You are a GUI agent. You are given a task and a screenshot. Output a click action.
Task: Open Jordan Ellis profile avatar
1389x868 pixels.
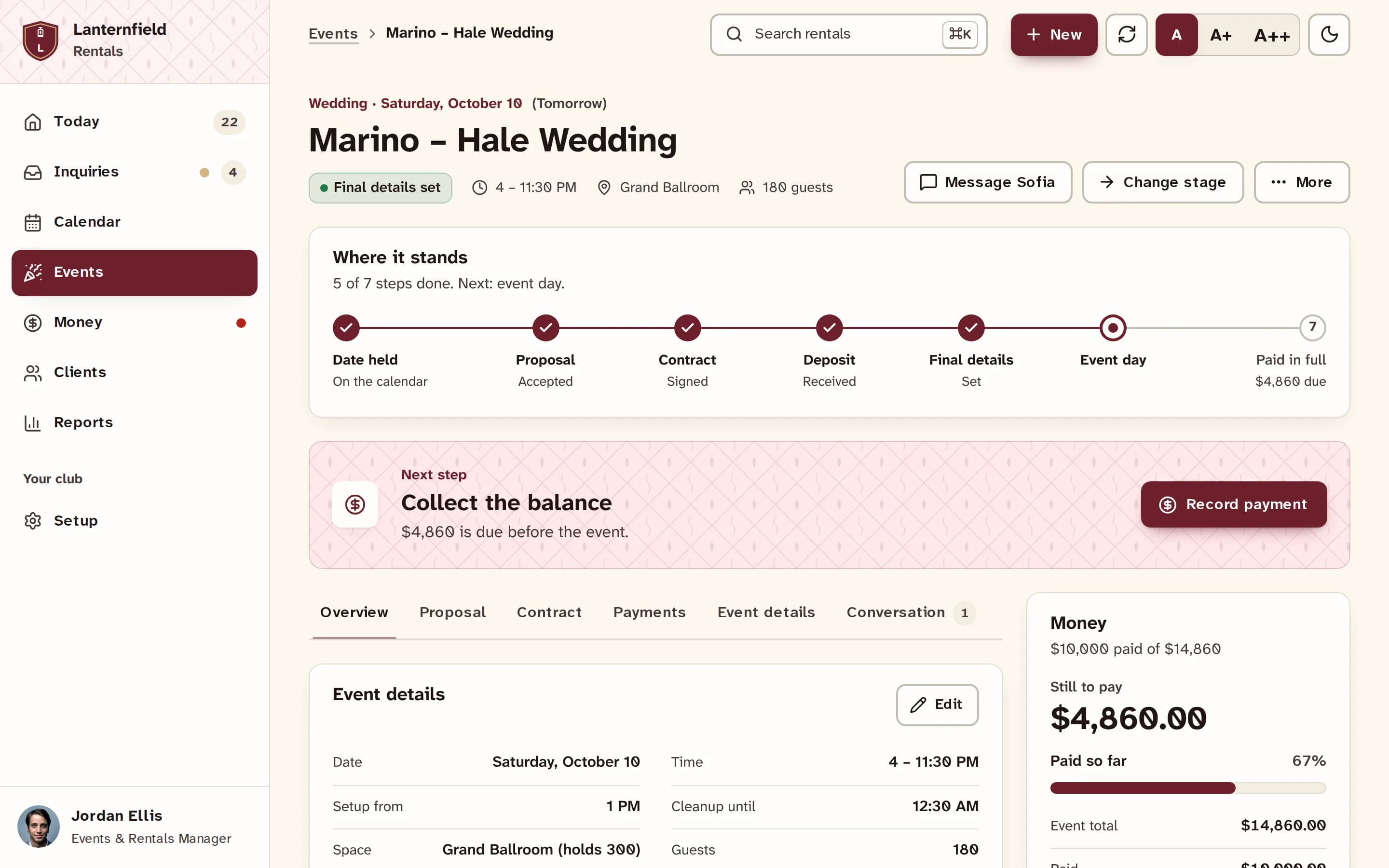[x=39, y=826]
